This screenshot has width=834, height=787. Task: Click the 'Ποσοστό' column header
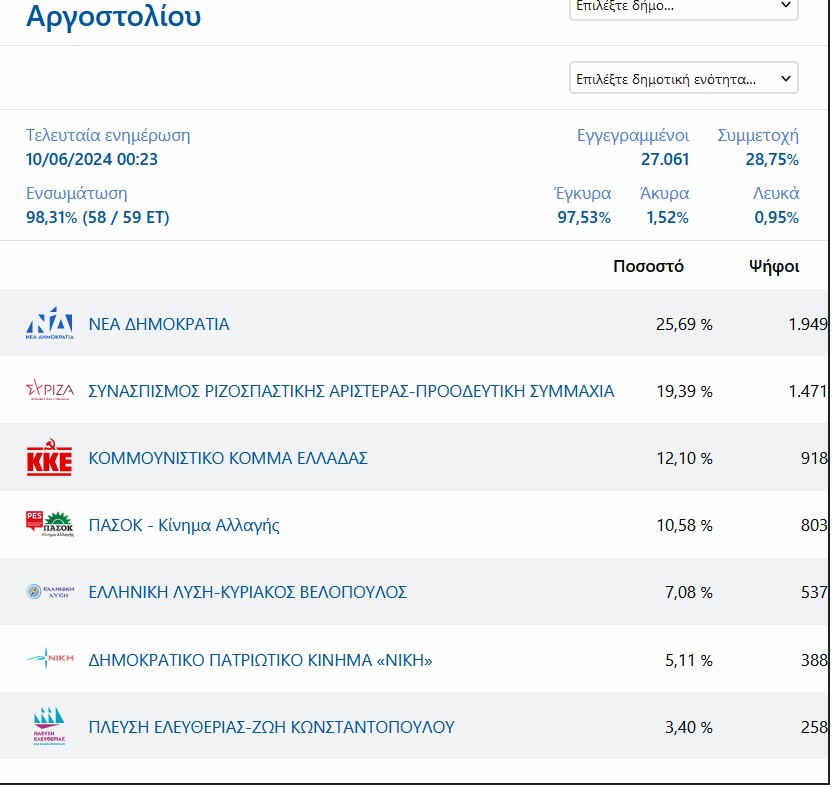pos(648,266)
